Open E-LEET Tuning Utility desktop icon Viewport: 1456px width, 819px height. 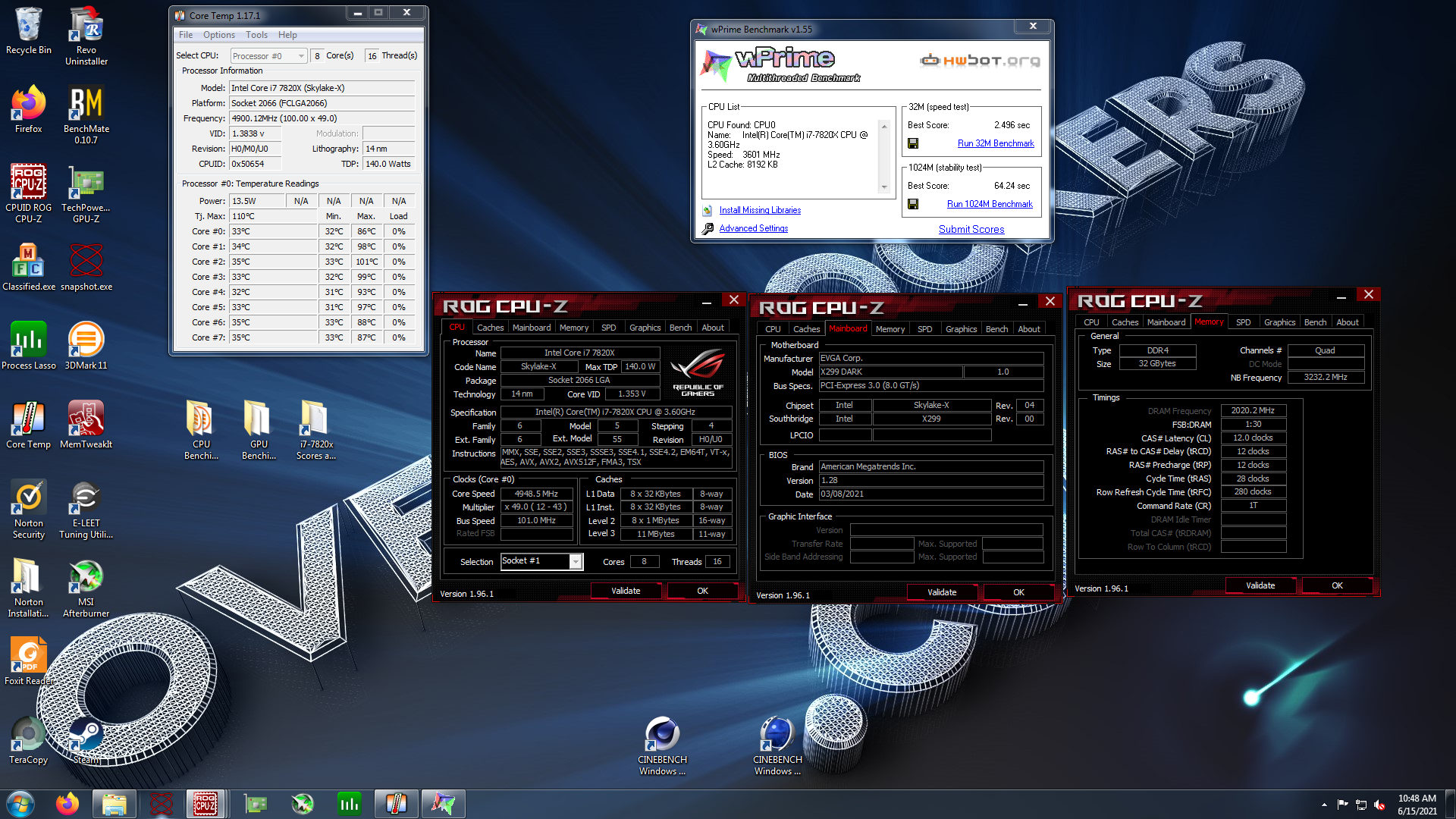(86, 509)
